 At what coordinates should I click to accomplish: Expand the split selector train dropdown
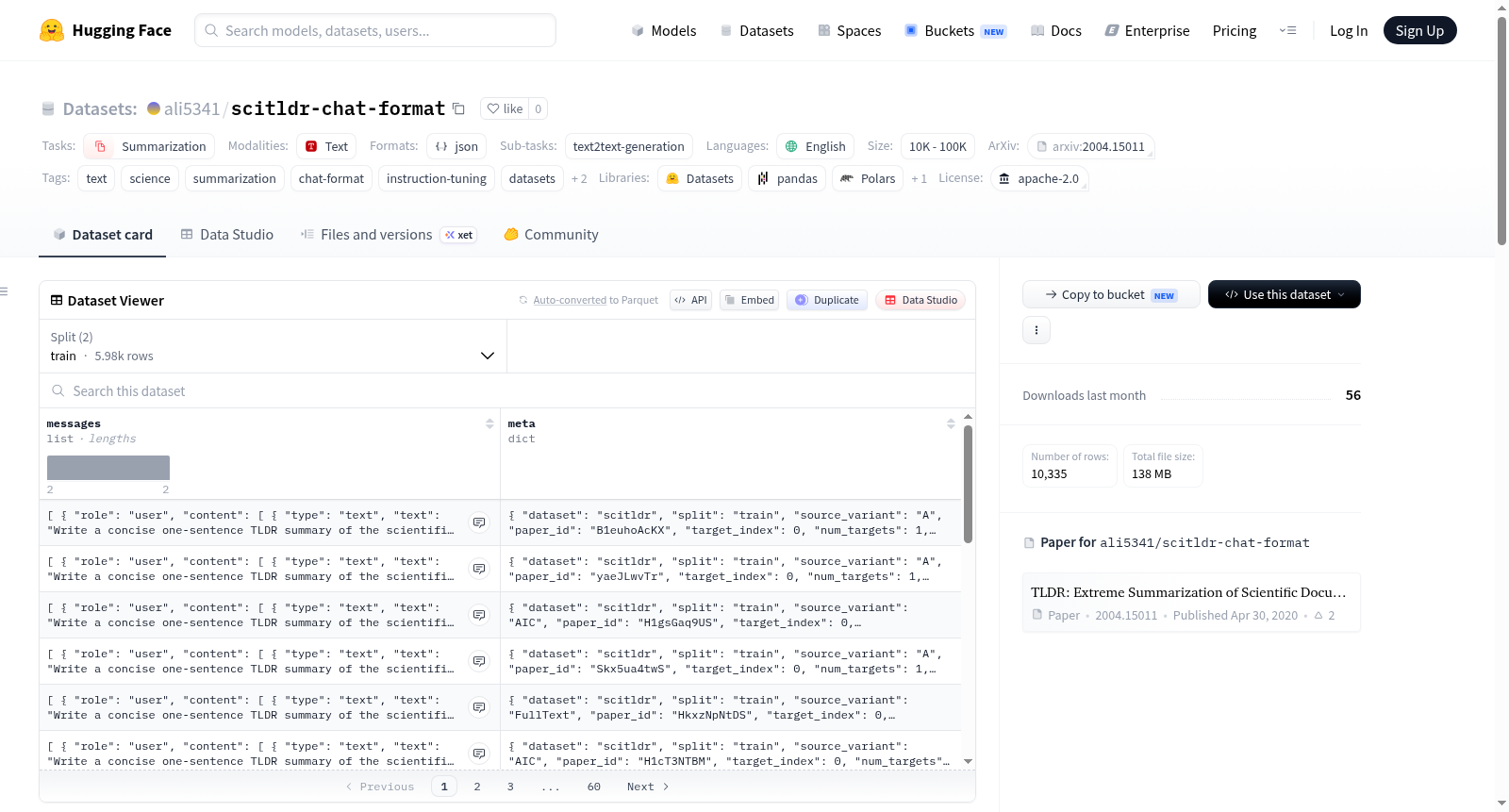click(273, 346)
